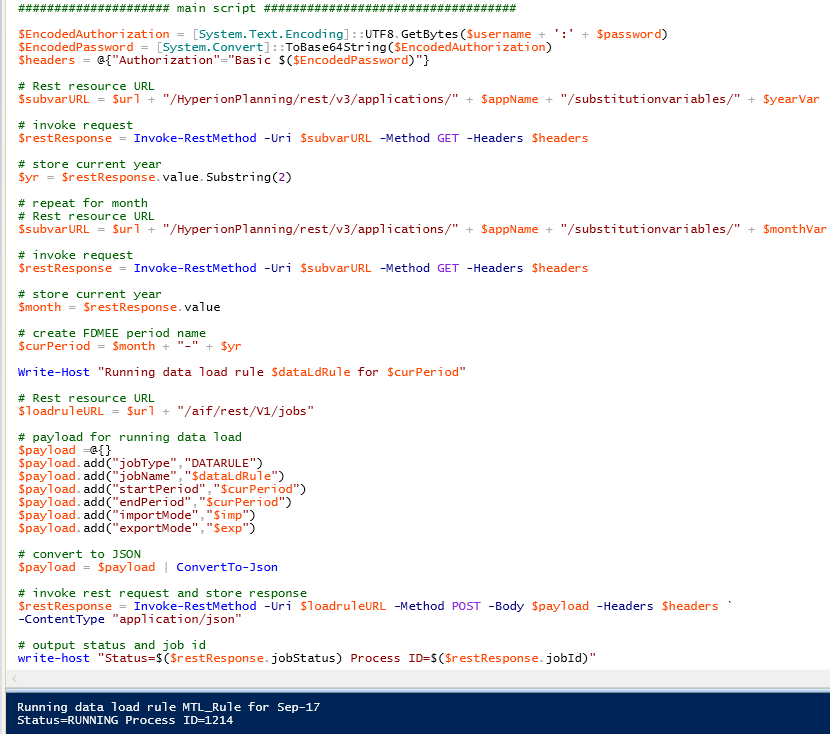Image resolution: width=830 pixels, height=734 pixels.
Task: Click '"exportMode"' key in payload
Action: (155, 529)
